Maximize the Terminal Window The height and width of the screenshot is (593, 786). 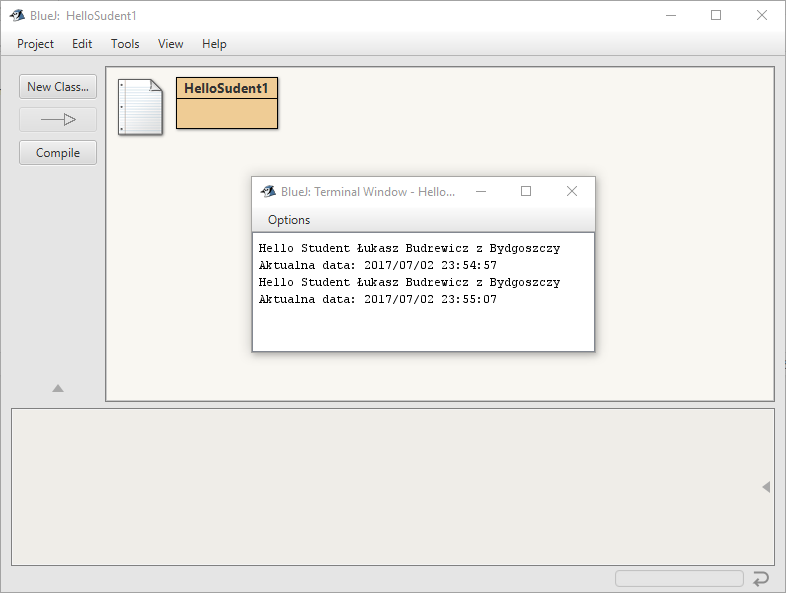click(x=526, y=192)
